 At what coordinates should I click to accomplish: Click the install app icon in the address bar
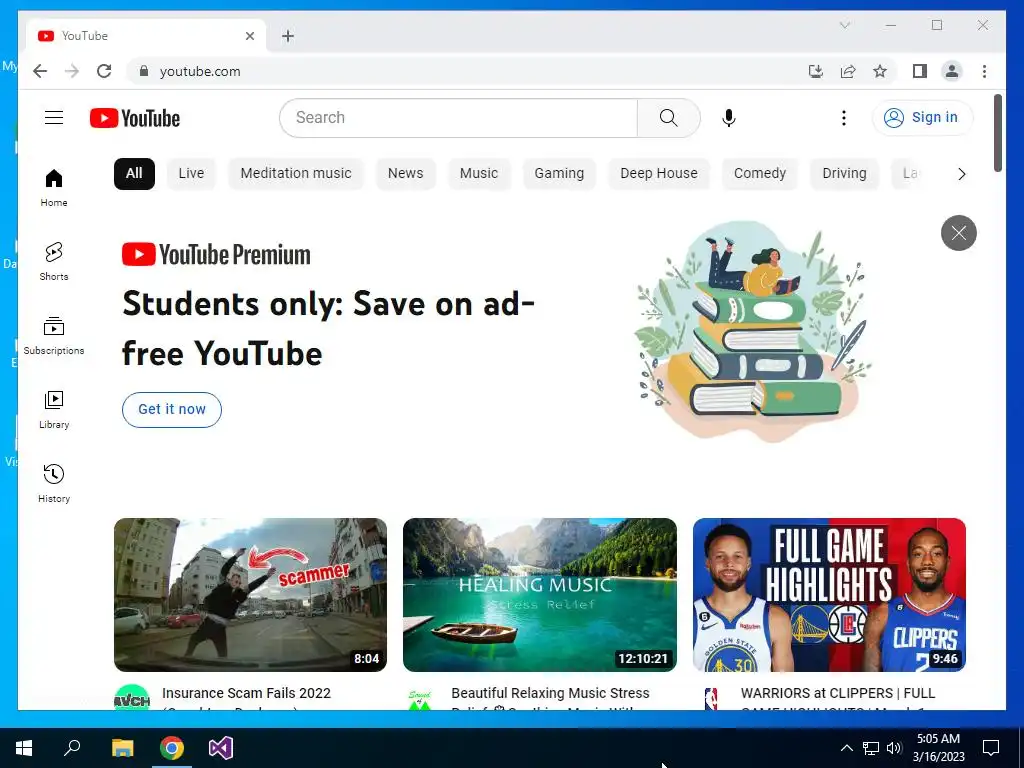tap(816, 71)
